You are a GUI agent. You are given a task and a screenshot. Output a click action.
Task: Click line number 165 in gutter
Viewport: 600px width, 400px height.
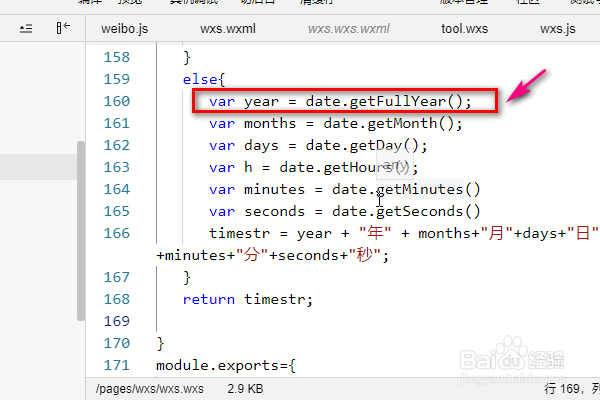click(117, 211)
